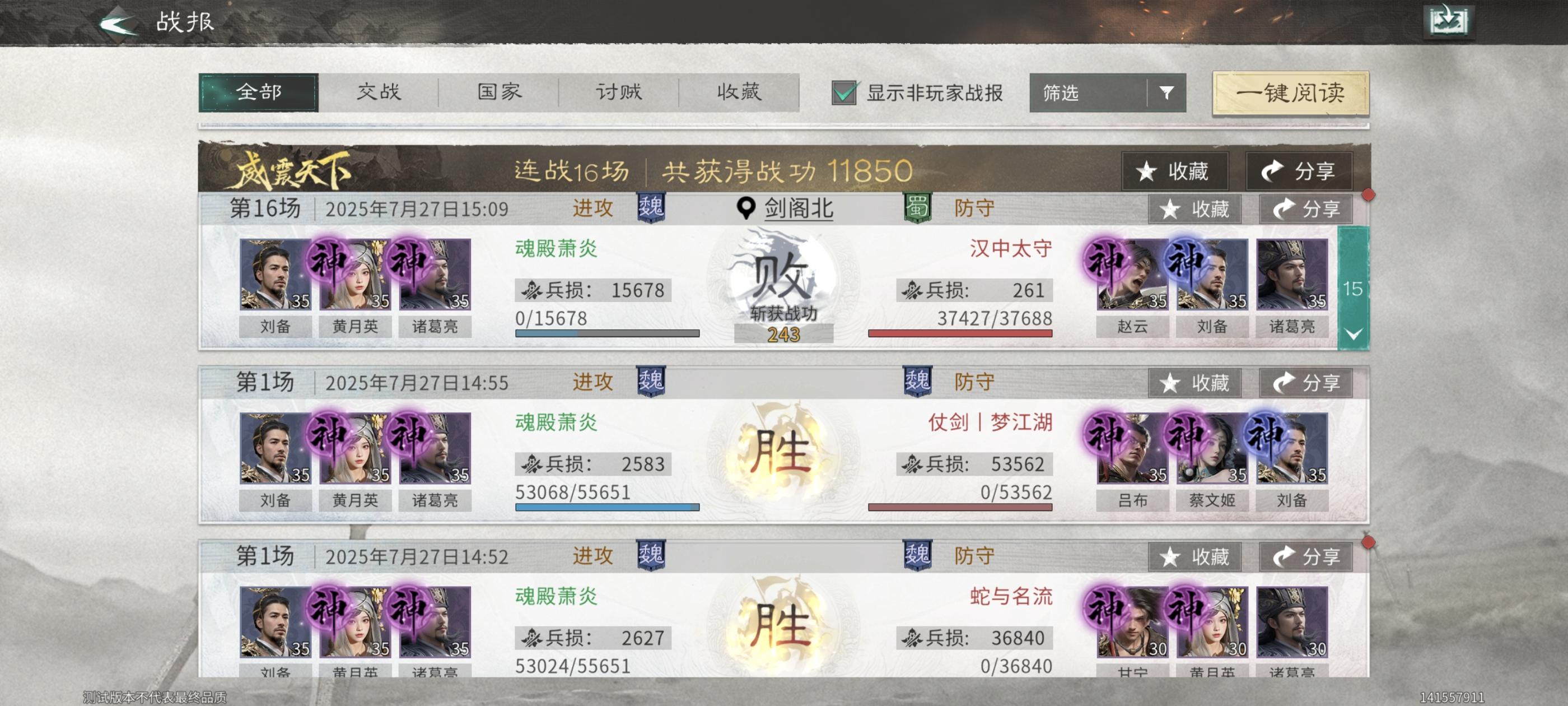
Task: Click the defender troop bar showing 37427/37688
Action: pos(959,333)
